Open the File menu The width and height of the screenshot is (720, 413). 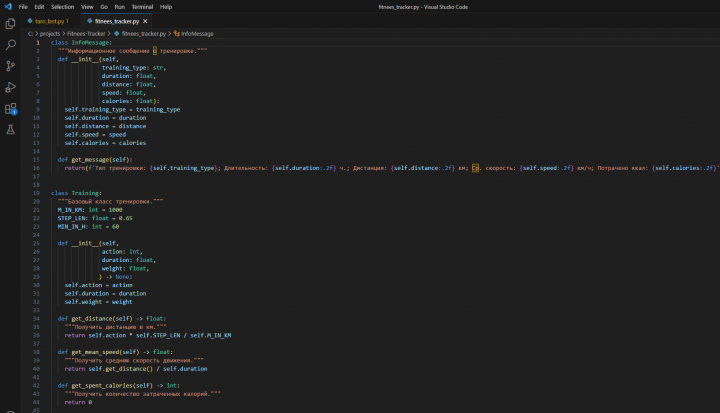[23, 6]
